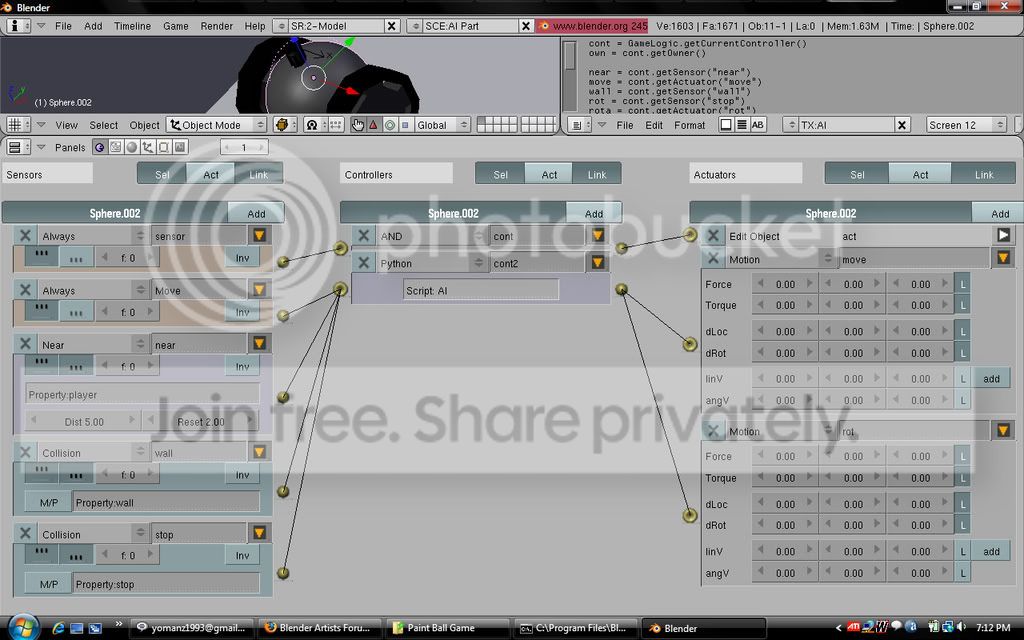
Task: Open the Editing context panel icon
Action: coord(164,147)
